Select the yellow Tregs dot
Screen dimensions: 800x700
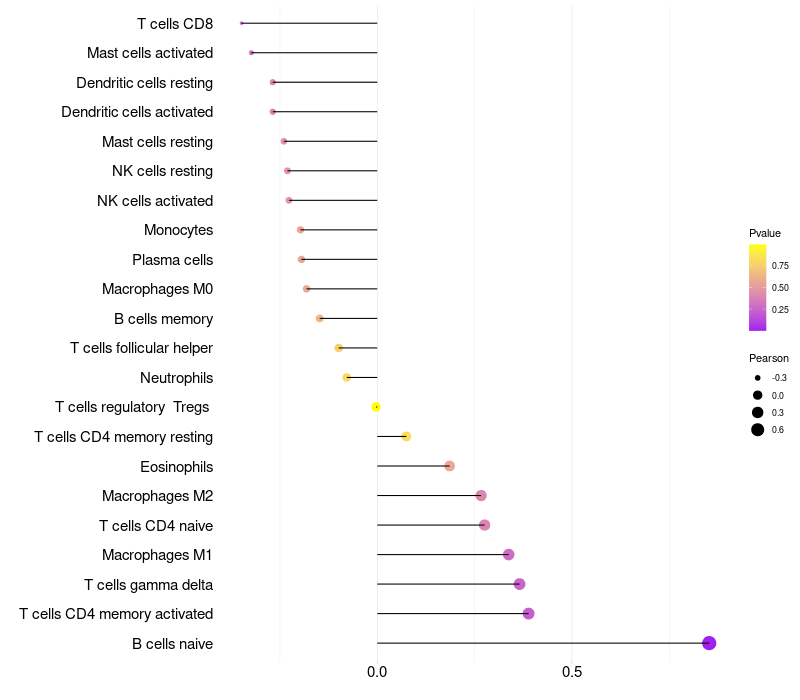pos(376,407)
